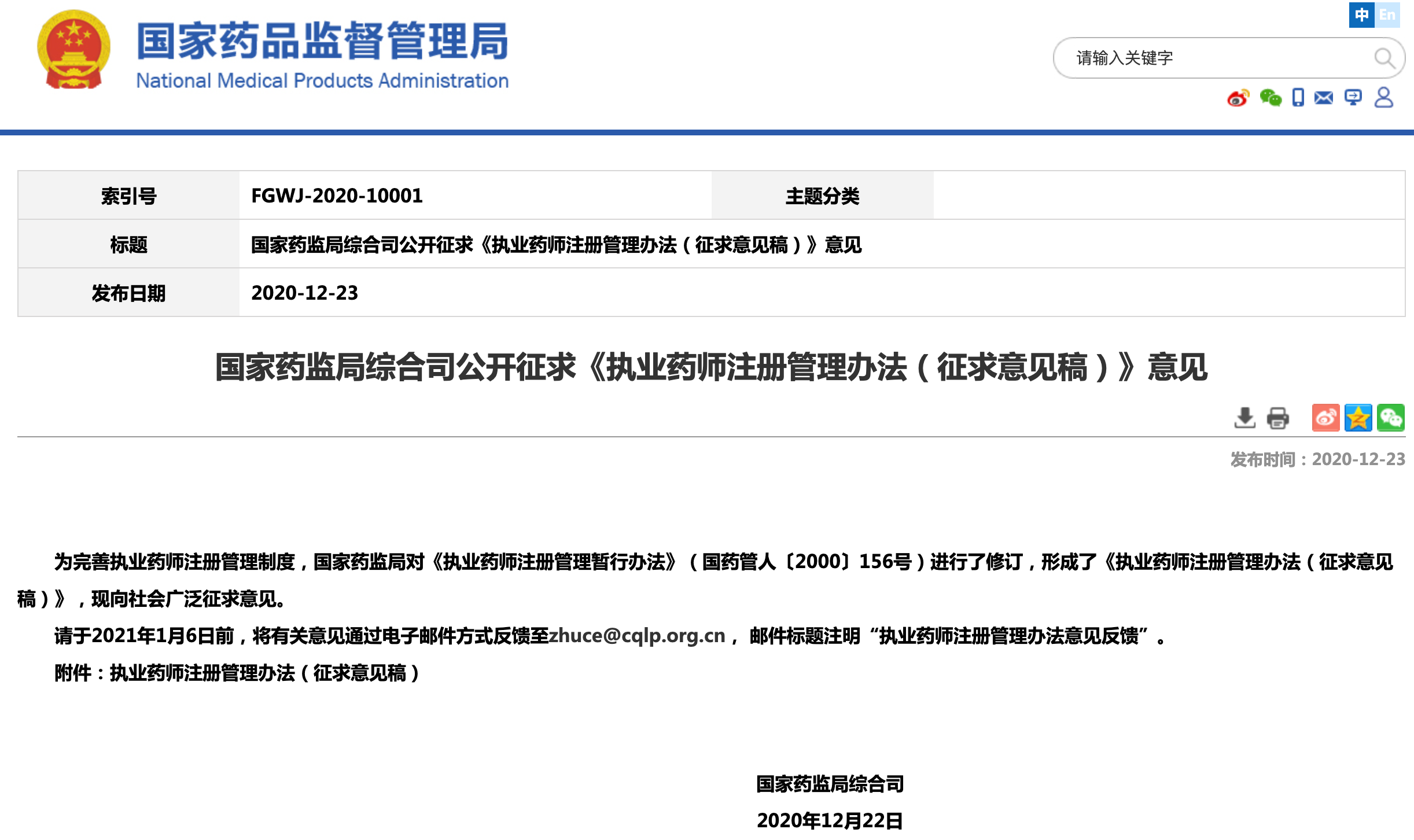The height and width of the screenshot is (840, 1414).
Task: Share the article to Weibo
Action: 1325,418
